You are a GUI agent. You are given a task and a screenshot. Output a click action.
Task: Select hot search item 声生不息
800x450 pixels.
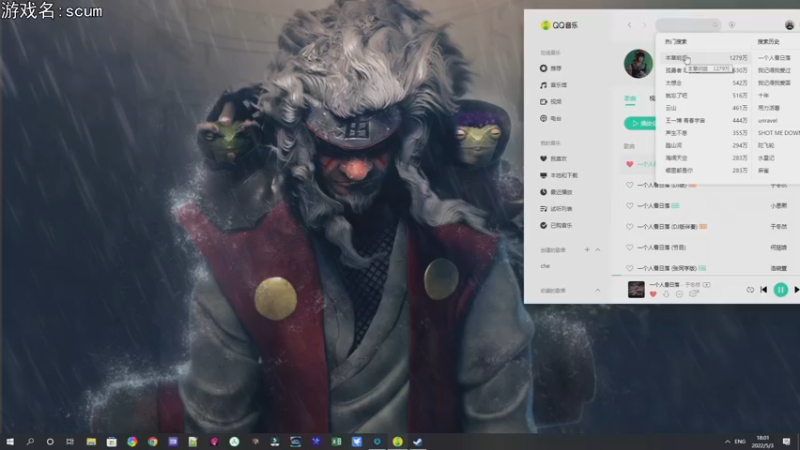[x=707, y=133]
